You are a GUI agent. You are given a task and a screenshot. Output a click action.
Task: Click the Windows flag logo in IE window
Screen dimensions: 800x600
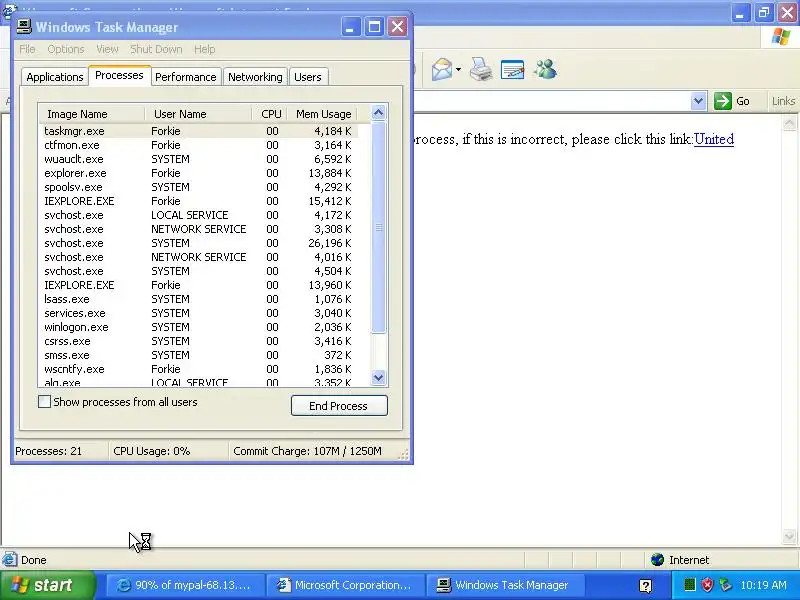(781, 37)
